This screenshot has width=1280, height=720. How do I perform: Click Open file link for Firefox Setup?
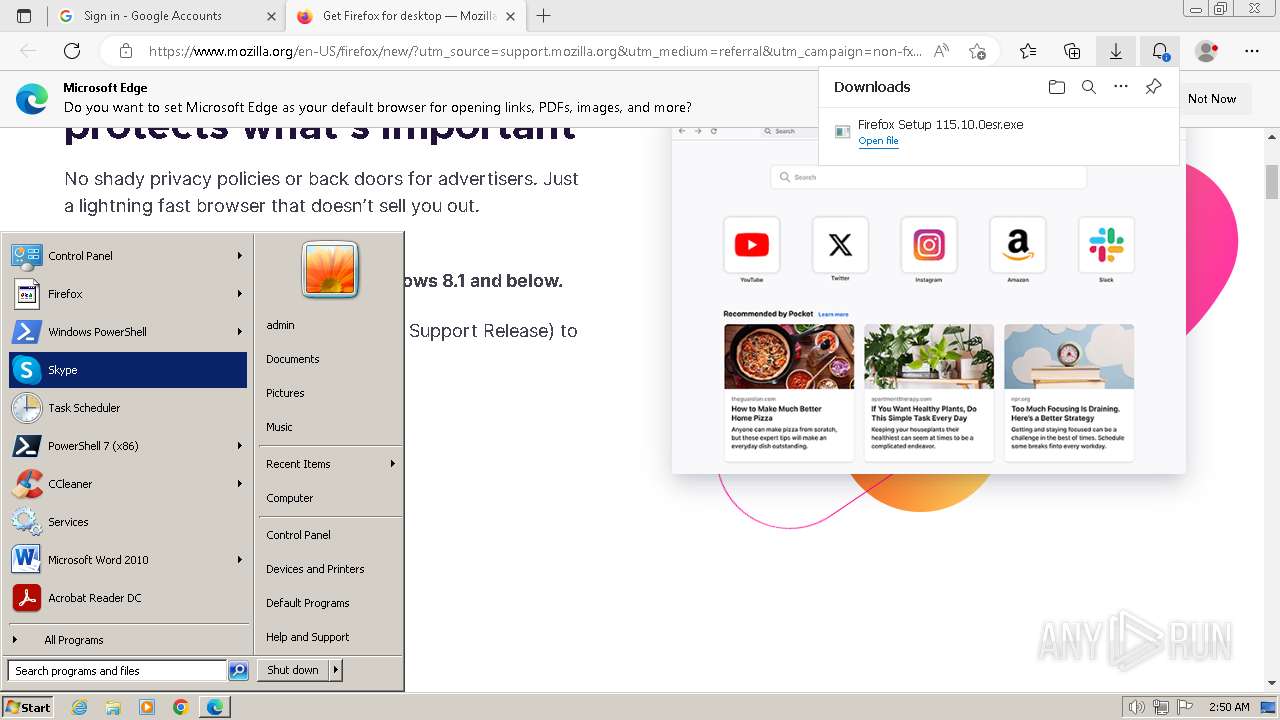[x=878, y=141]
